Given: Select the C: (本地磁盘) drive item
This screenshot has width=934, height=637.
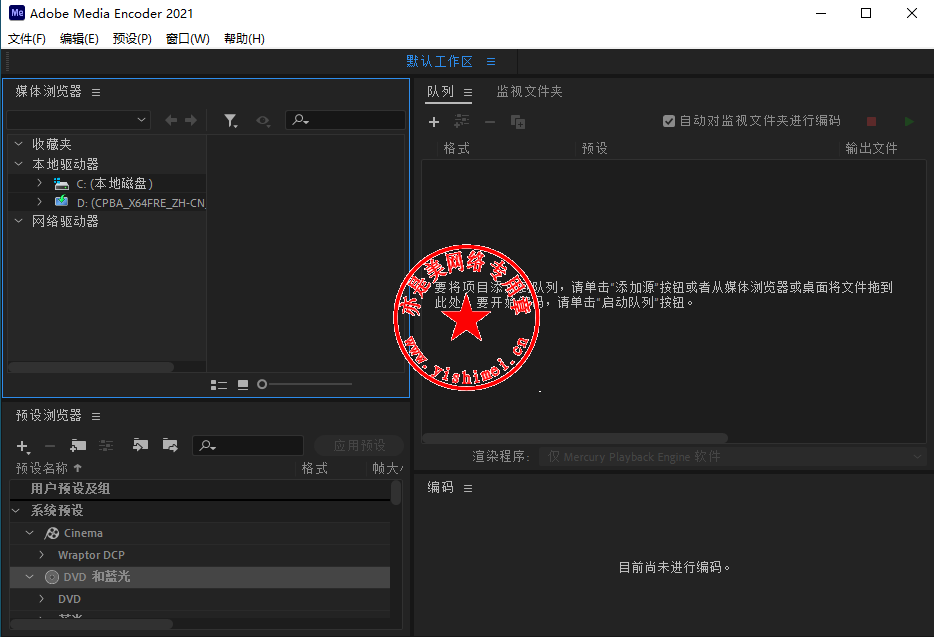Looking at the screenshot, I should click(x=114, y=184).
